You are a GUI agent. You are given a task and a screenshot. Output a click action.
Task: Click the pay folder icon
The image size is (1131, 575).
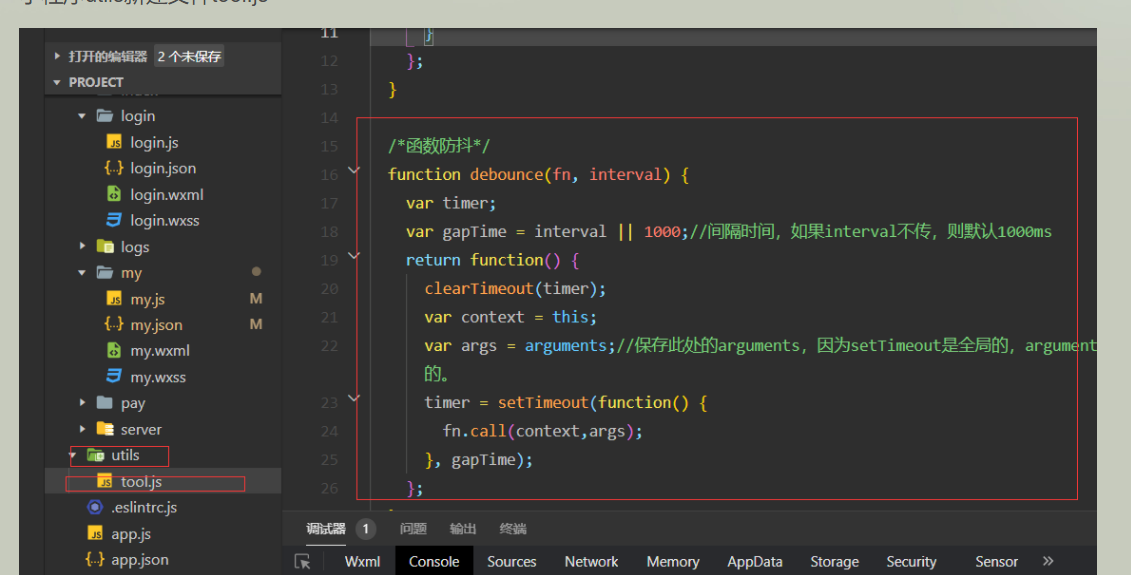pos(105,403)
